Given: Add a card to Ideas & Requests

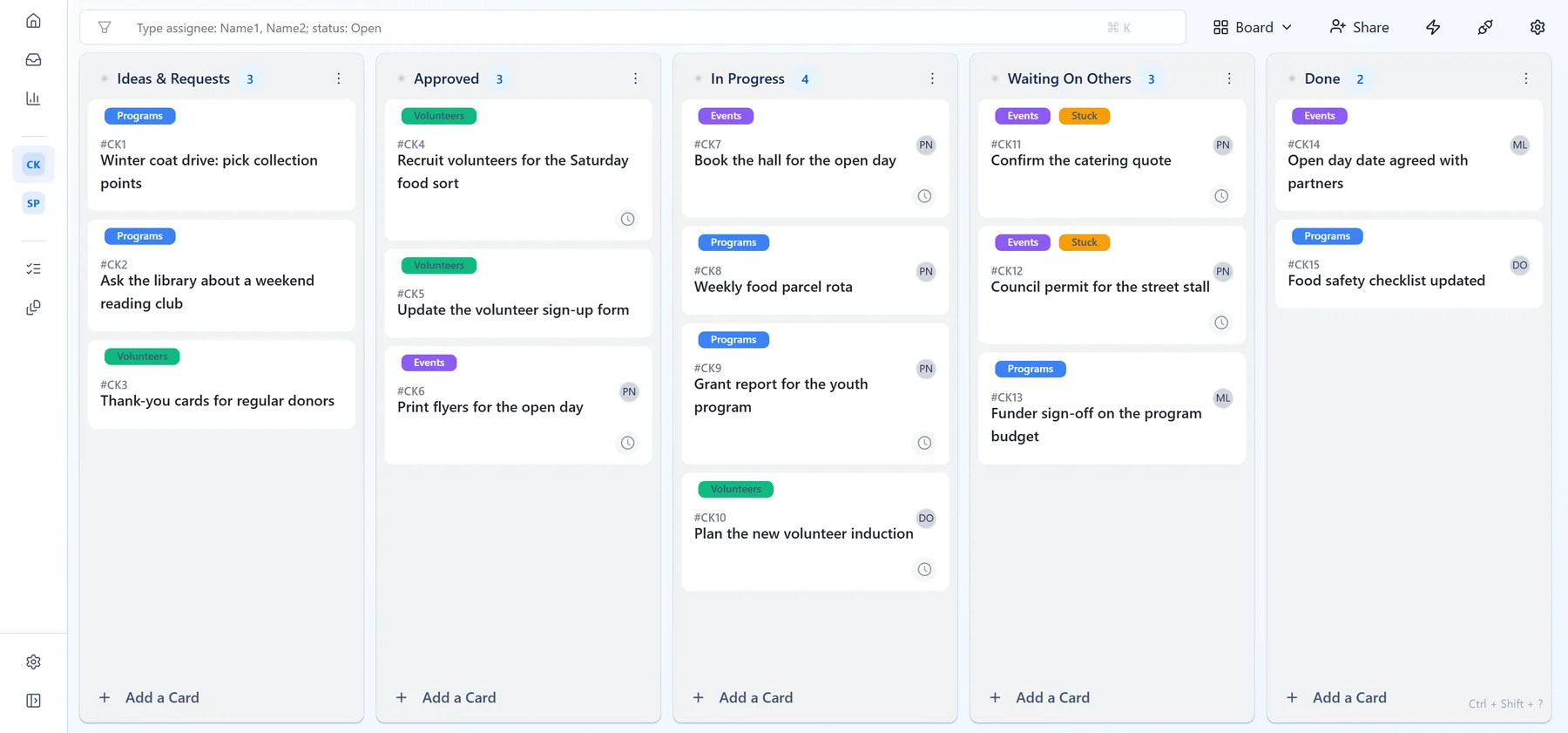Looking at the screenshot, I should [x=149, y=697].
